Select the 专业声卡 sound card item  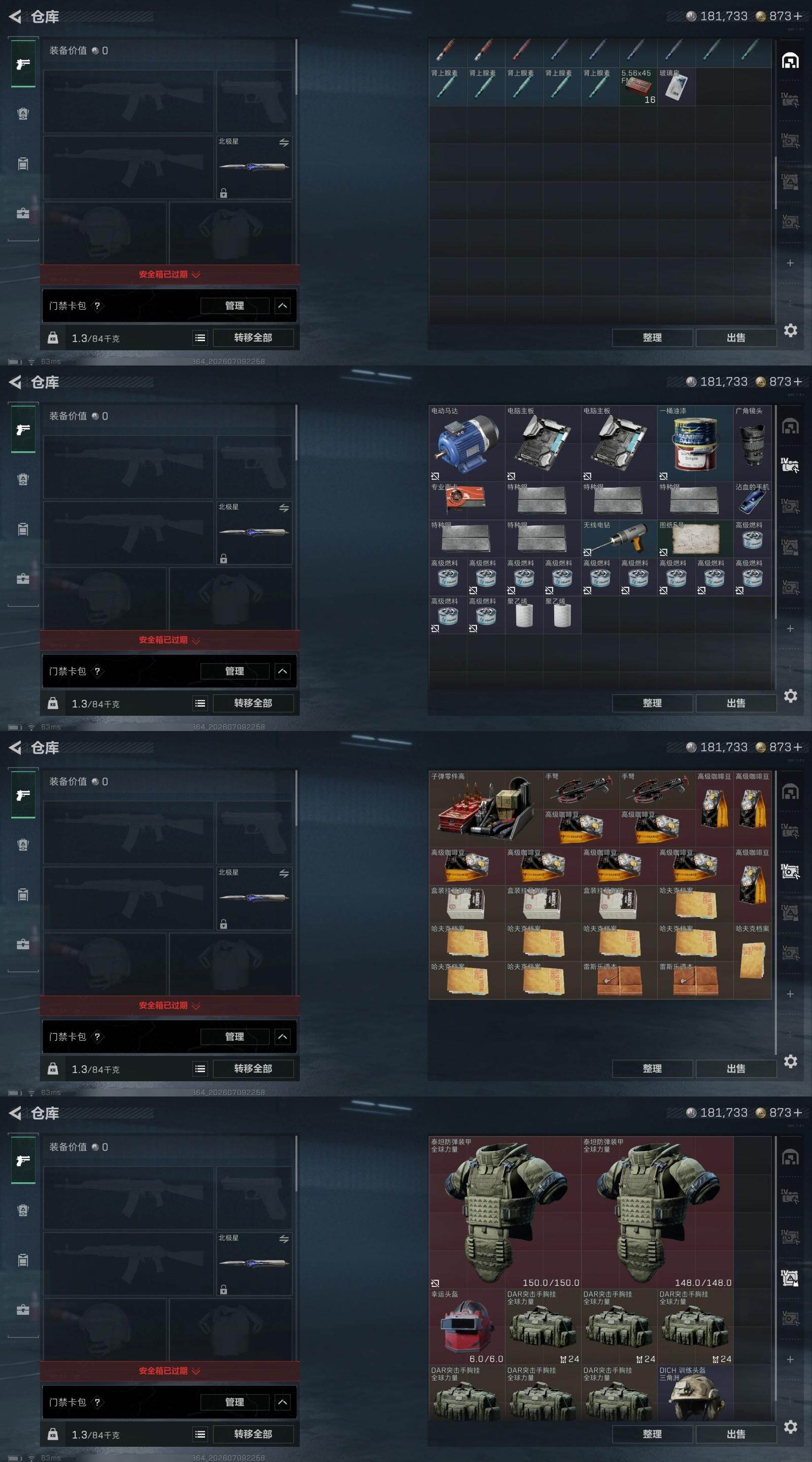tap(466, 501)
